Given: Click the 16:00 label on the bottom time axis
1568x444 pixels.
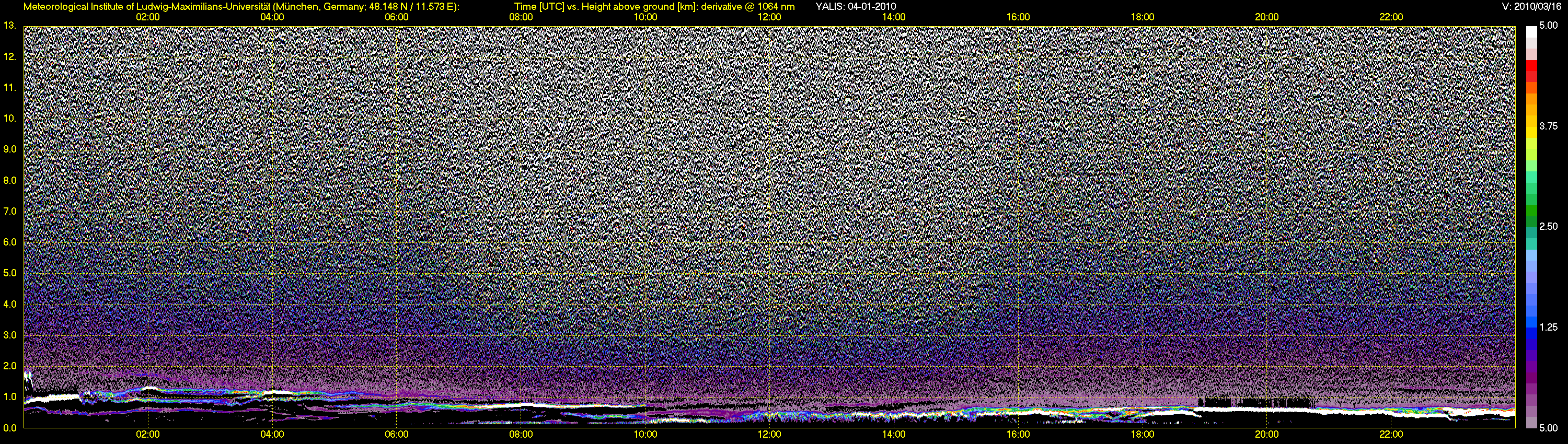Looking at the screenshot, I should click(1018, 435).
